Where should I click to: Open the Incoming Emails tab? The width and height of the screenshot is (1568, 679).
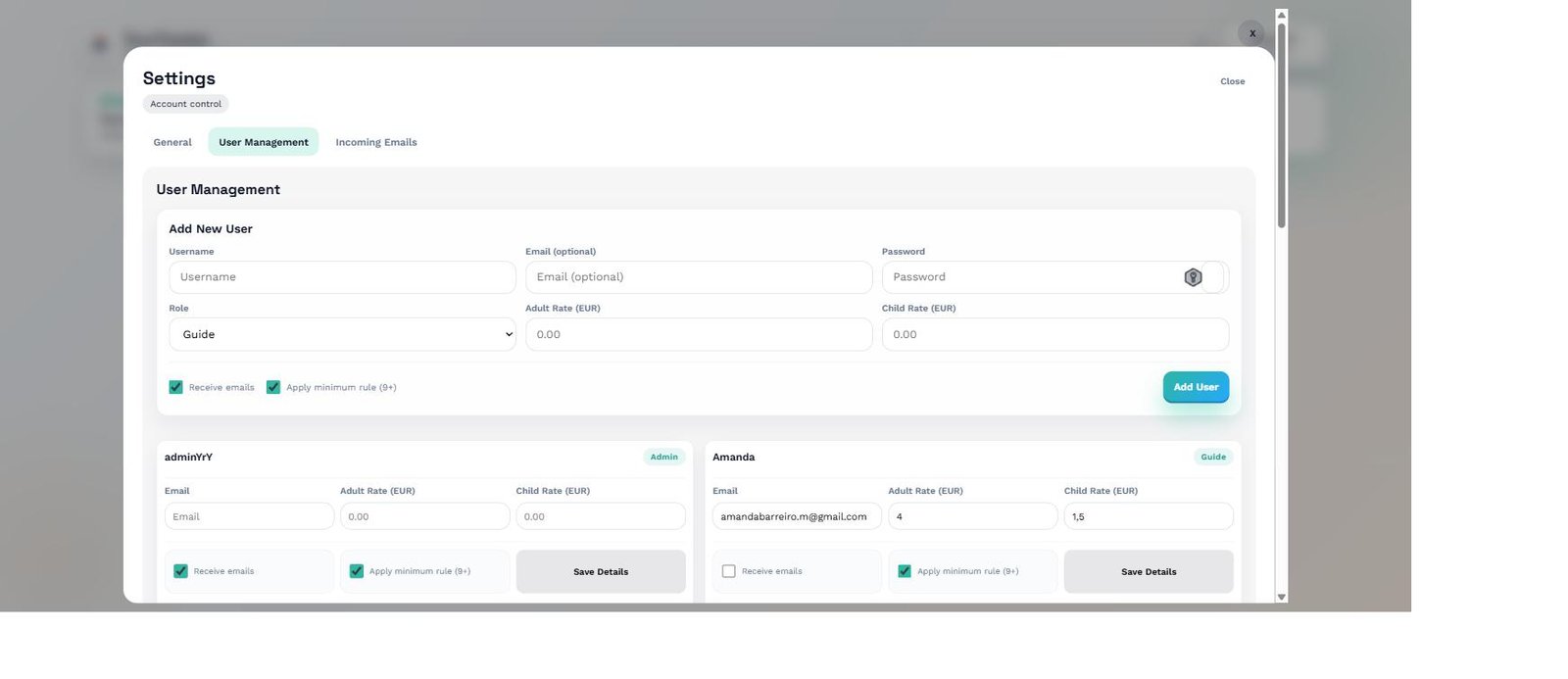click(x=376, y=142)
